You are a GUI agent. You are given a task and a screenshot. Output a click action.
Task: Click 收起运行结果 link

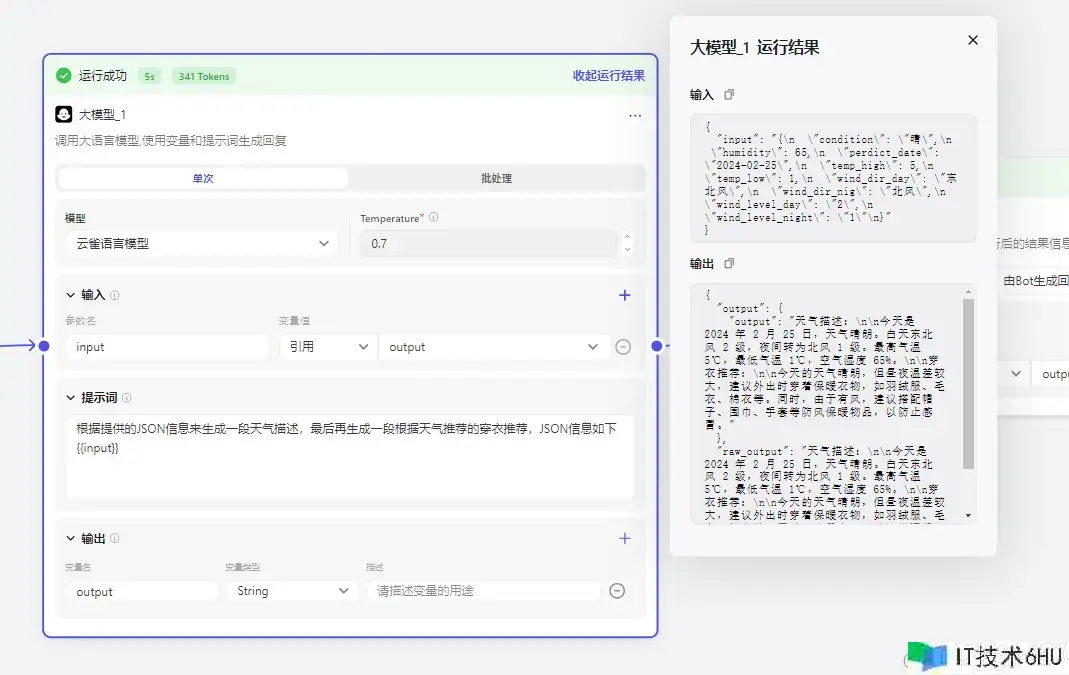(608, 76)
